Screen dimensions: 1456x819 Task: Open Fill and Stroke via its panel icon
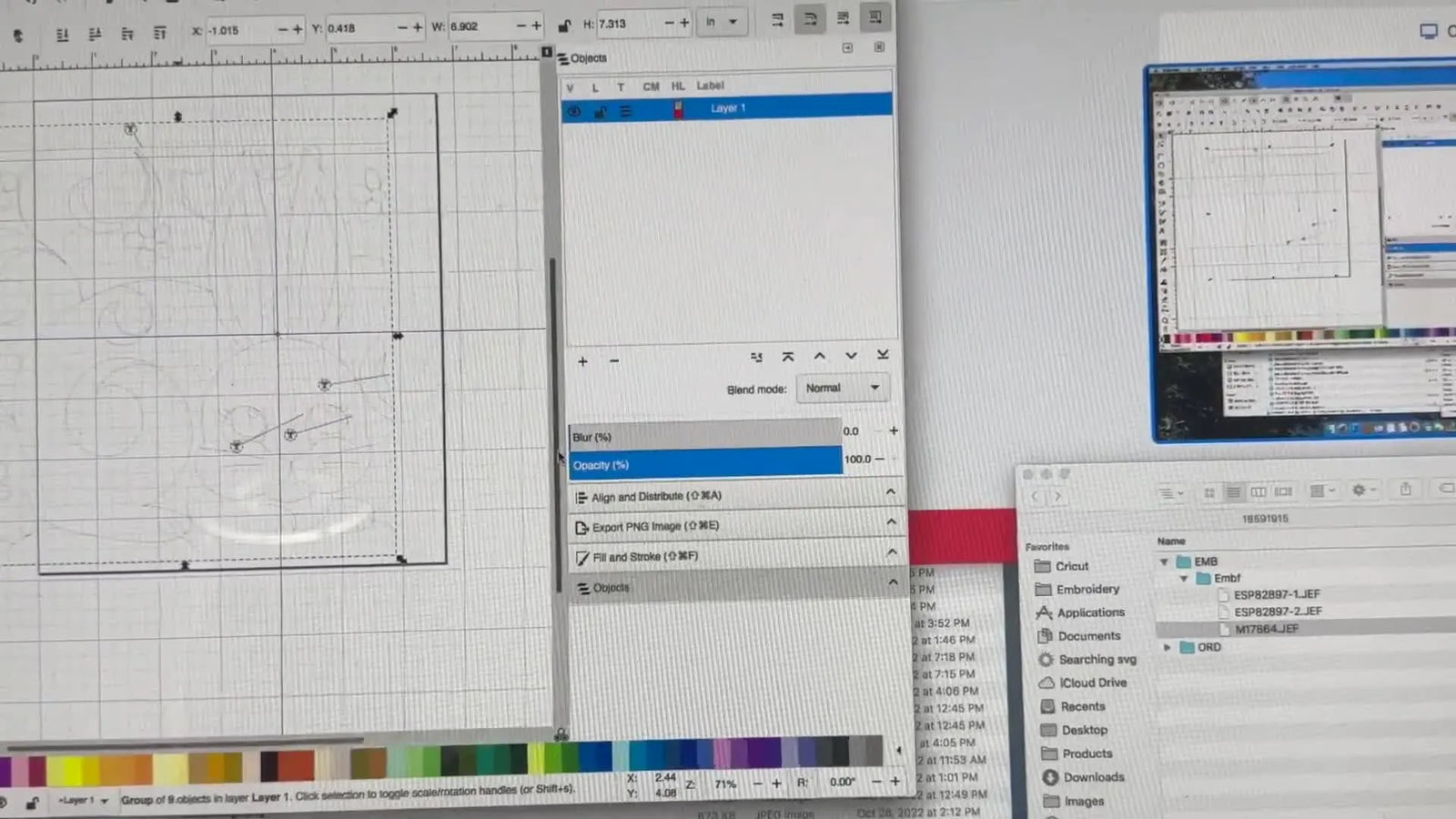pyautogui.click(x=581, y=556)
